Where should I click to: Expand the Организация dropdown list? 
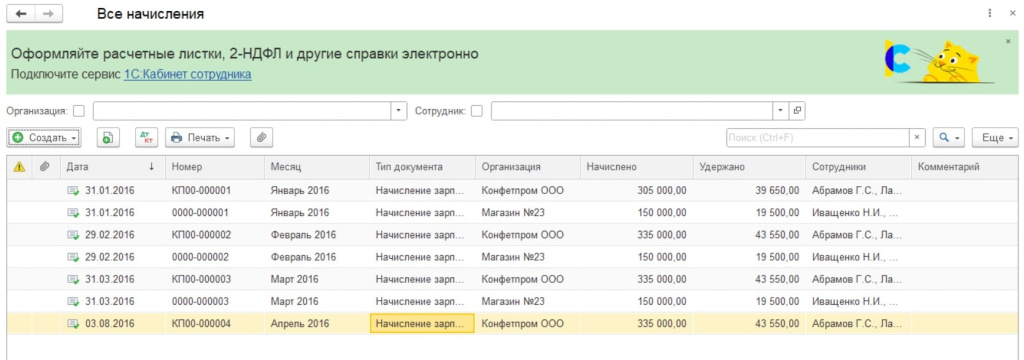399,111
